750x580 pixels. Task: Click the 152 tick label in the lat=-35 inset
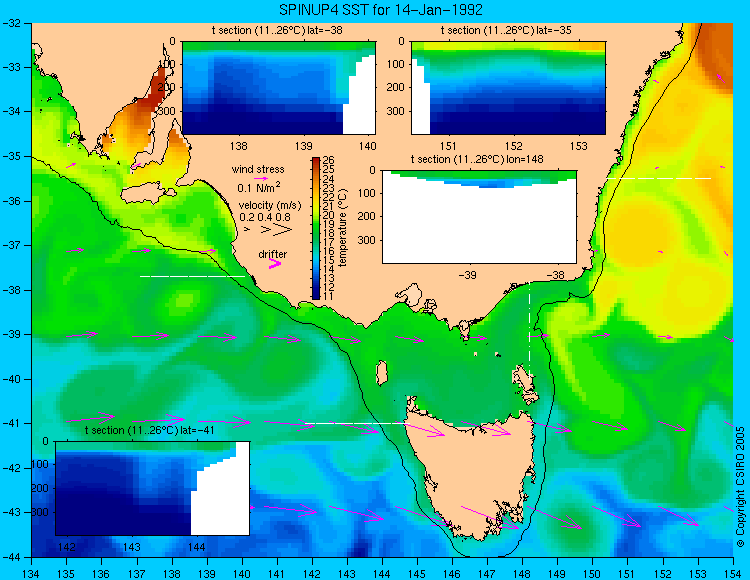514,146
